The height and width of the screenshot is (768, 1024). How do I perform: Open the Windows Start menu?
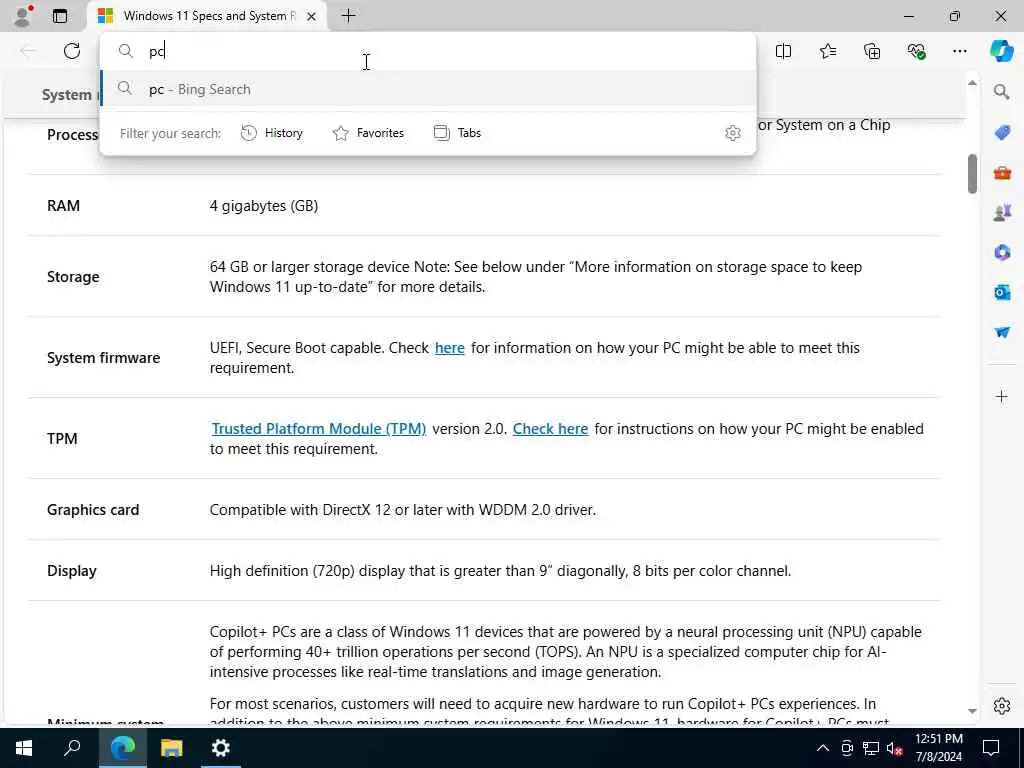(x=24, y=748)
